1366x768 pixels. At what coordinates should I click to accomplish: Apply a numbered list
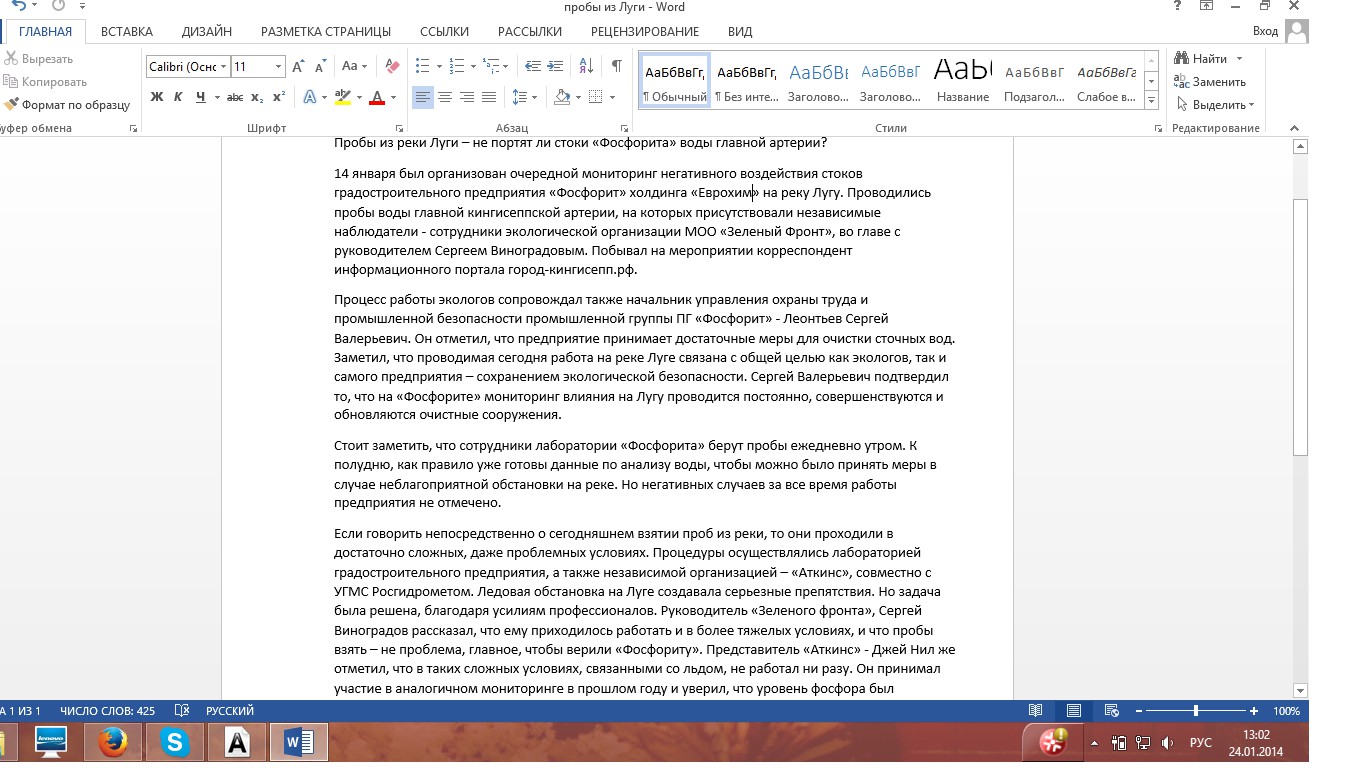pyautogui.click(x=455, y=66)
